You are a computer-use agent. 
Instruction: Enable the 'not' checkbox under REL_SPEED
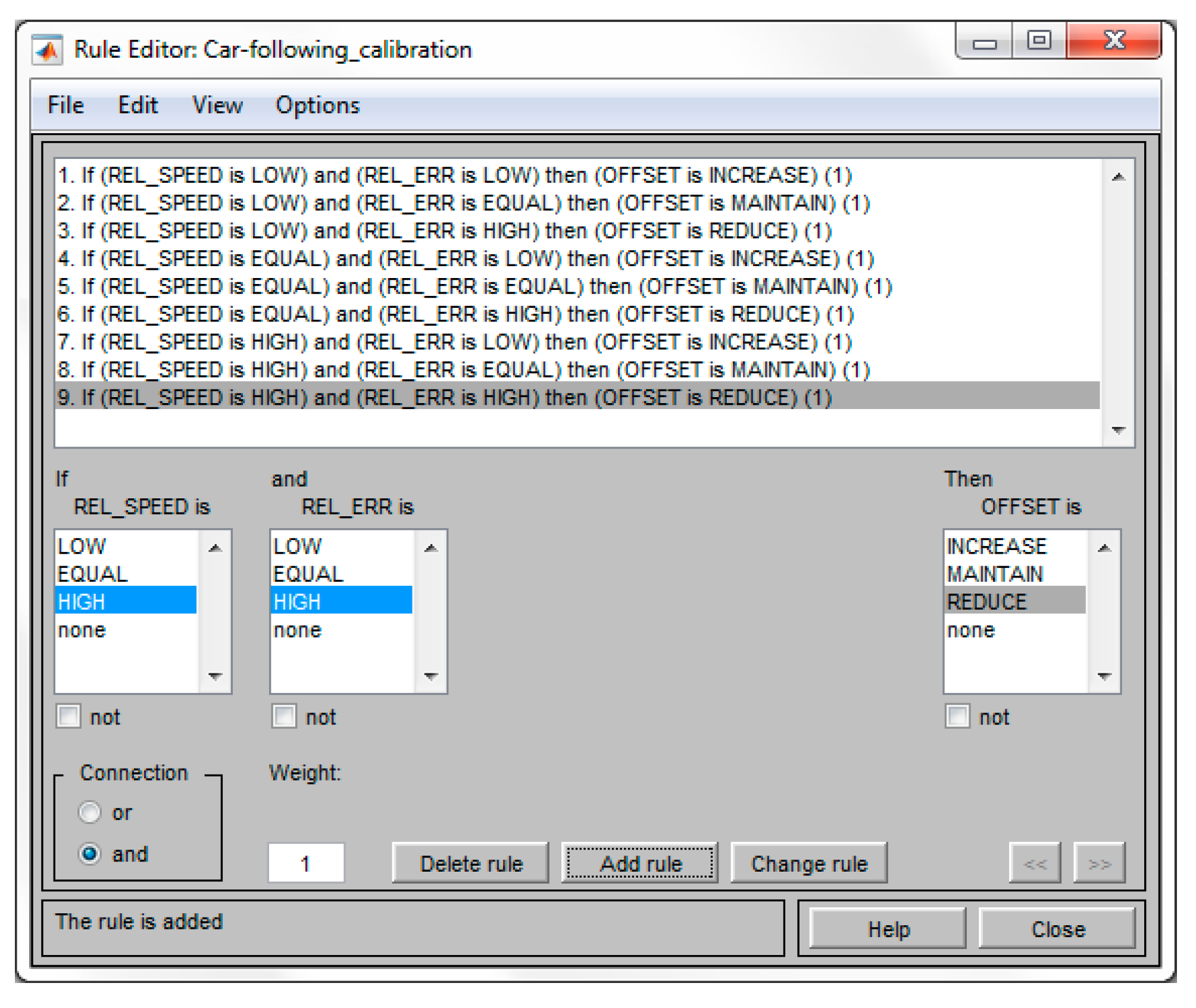pyautogui.click(x=68, y=716)
